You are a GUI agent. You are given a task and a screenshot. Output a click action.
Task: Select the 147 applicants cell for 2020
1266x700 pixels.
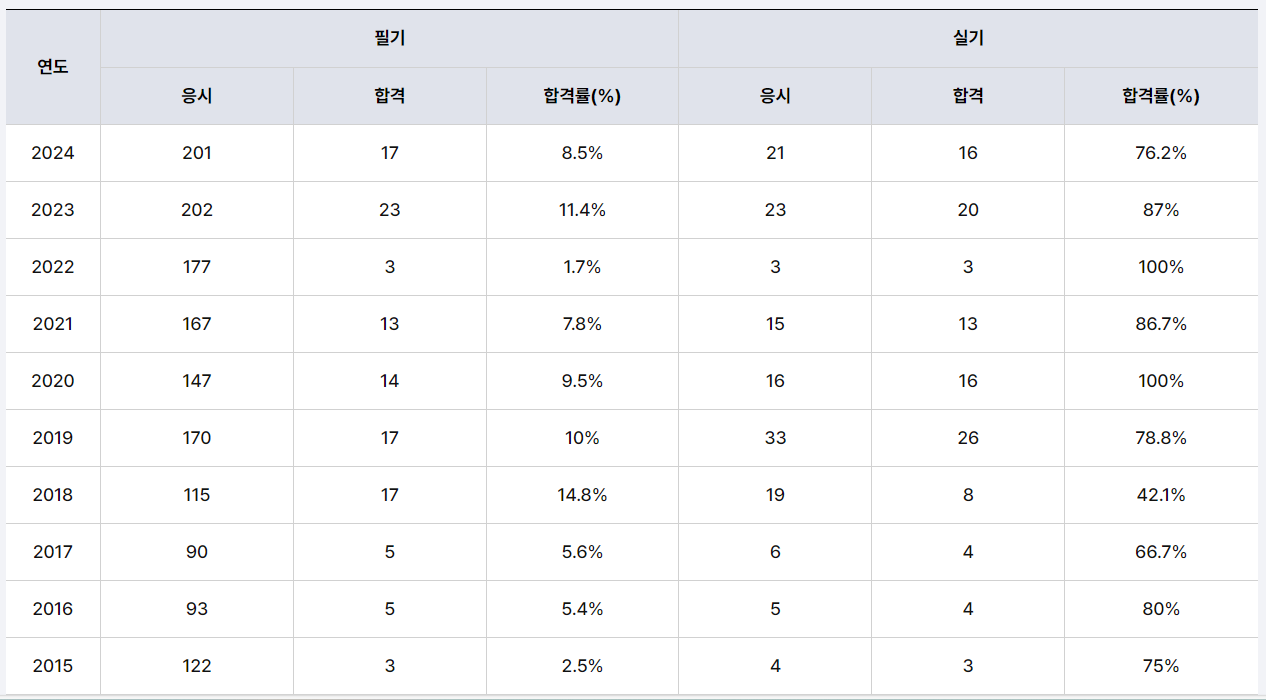[197, 381]
